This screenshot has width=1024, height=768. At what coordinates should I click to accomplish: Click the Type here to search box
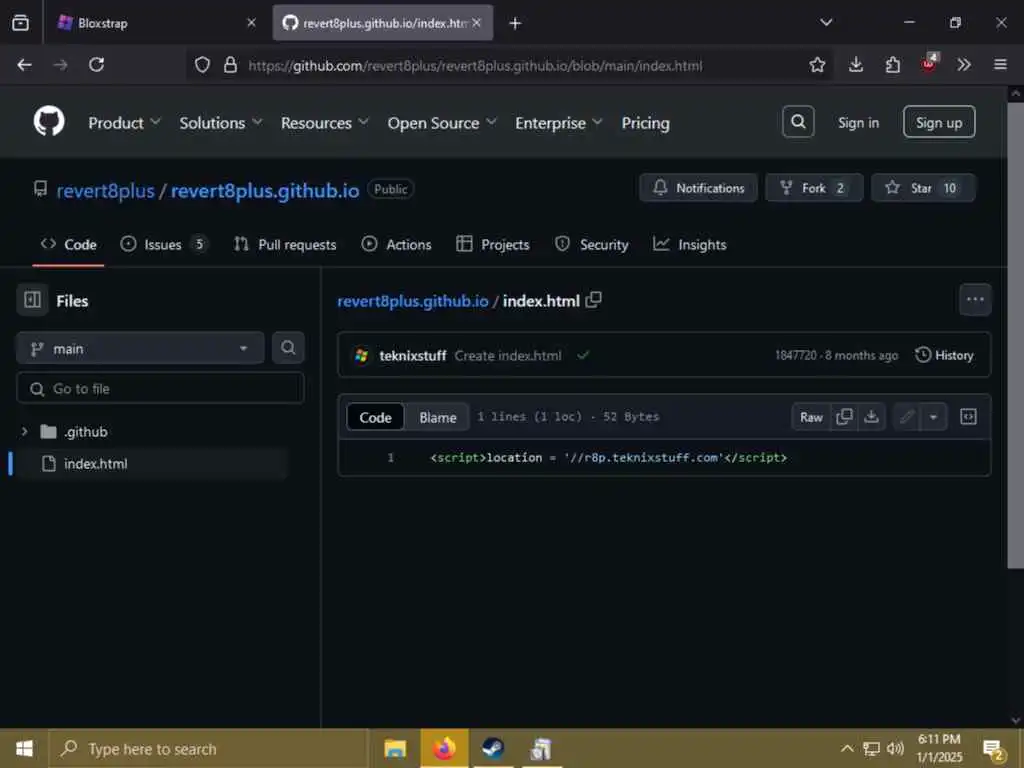(209, 748)
